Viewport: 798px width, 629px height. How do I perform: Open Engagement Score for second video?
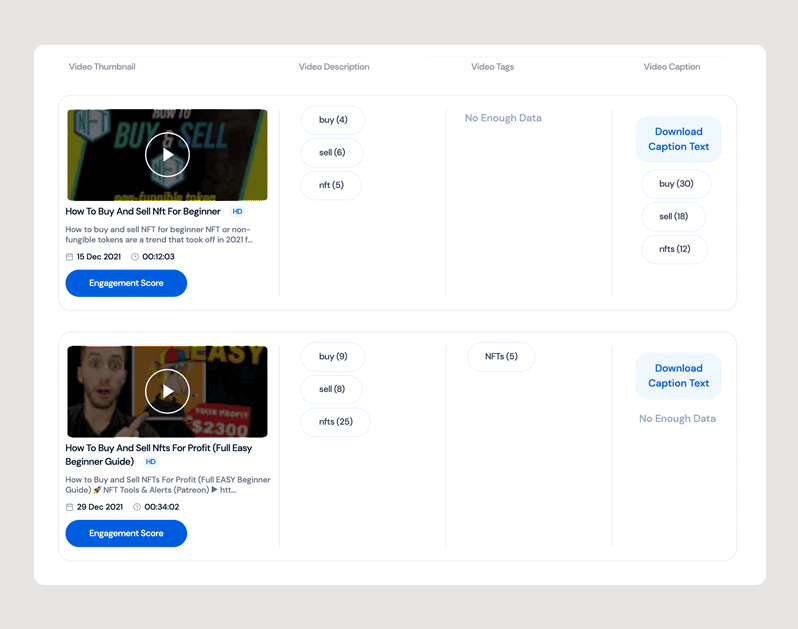126,533
